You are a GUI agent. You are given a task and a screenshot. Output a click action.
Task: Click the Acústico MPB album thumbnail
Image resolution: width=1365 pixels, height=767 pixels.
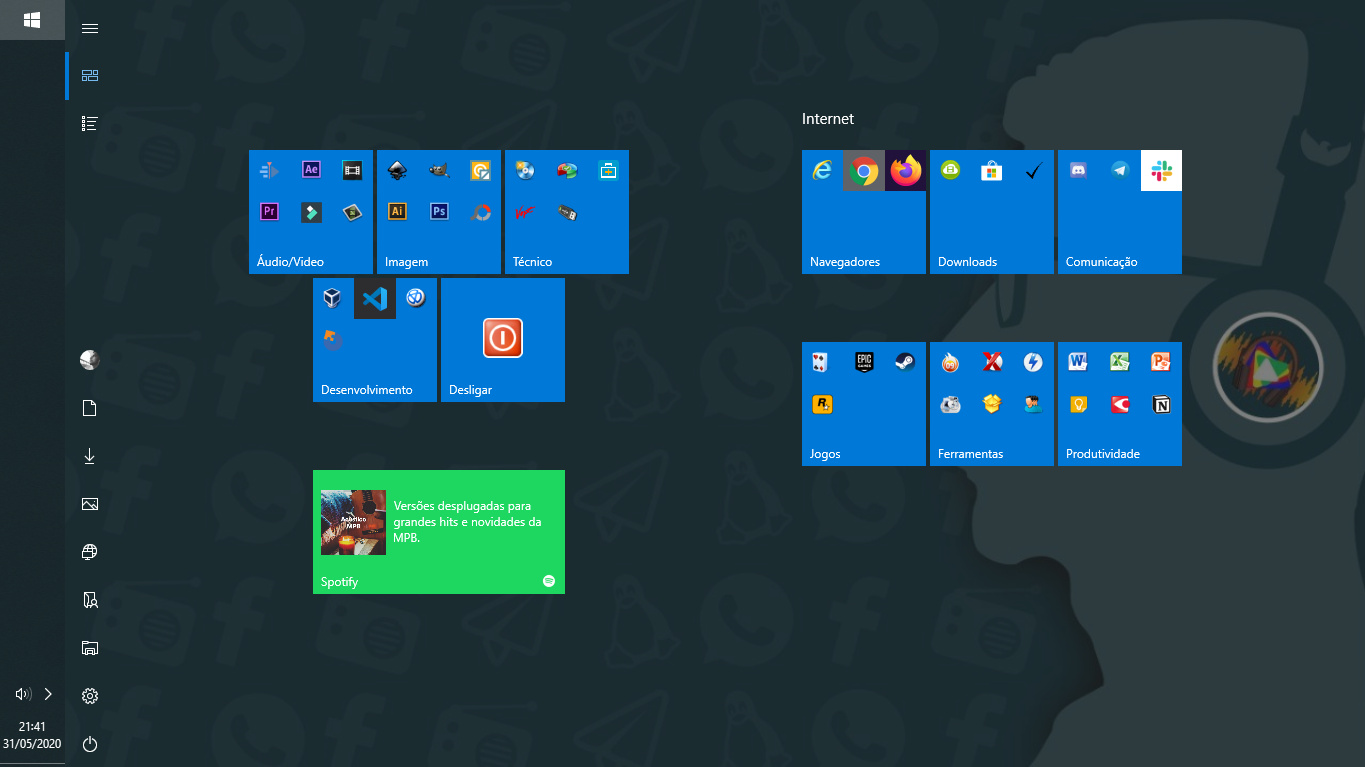353,522
